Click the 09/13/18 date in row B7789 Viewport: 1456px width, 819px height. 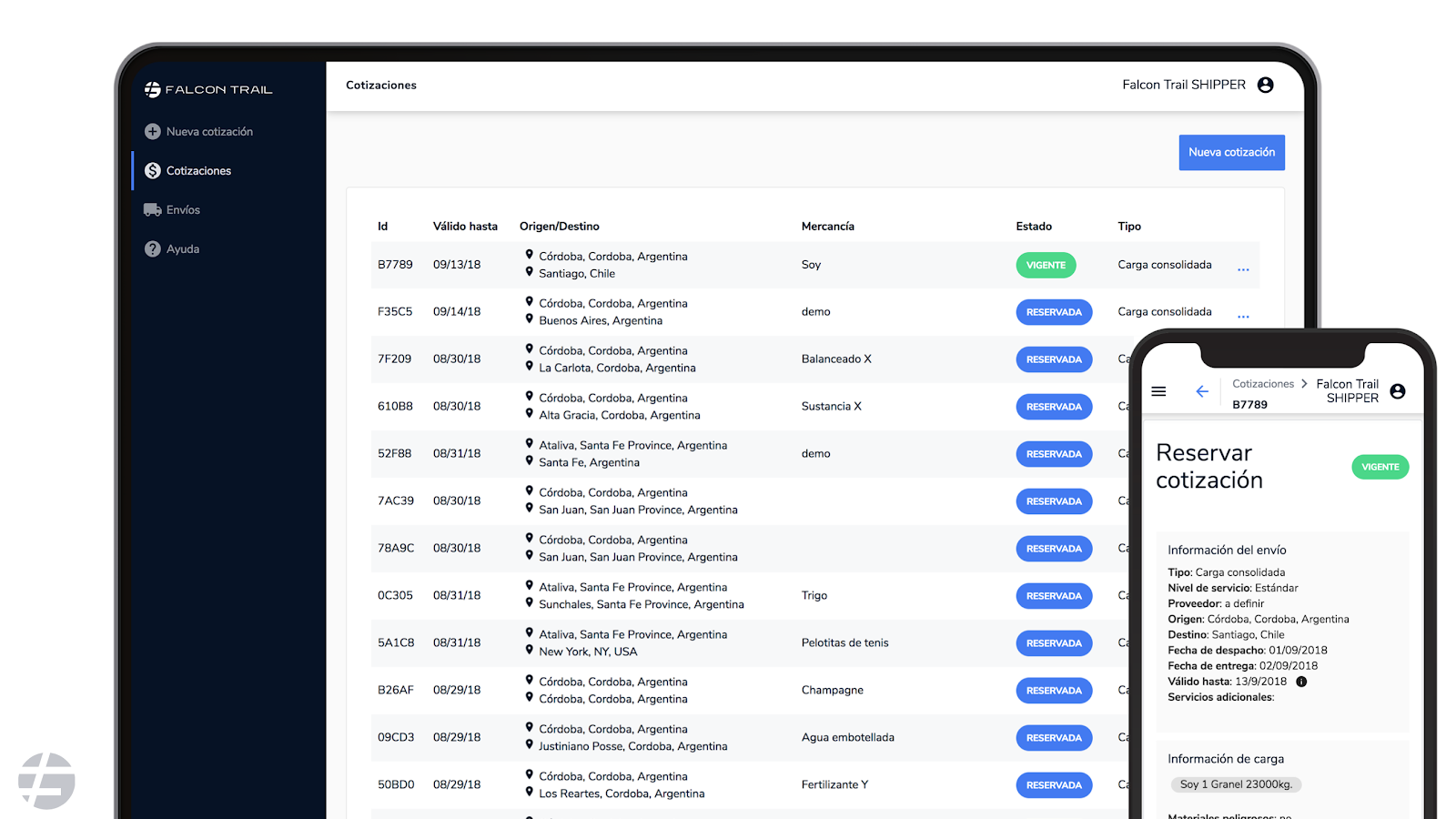[x=457, y=265]
